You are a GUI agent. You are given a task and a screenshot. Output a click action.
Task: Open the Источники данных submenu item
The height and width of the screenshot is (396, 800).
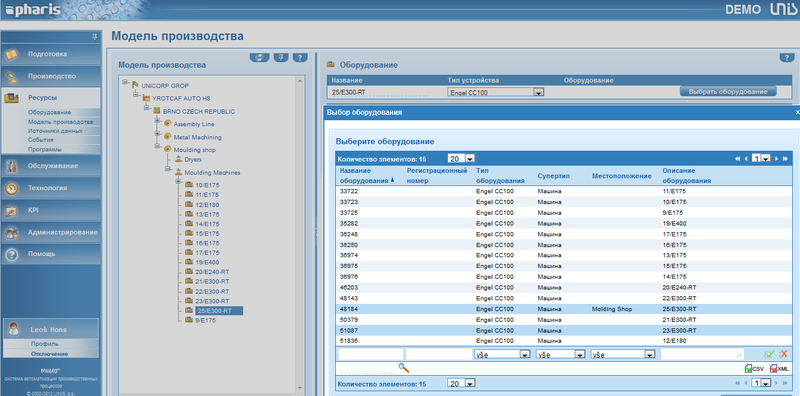[55, 131]
